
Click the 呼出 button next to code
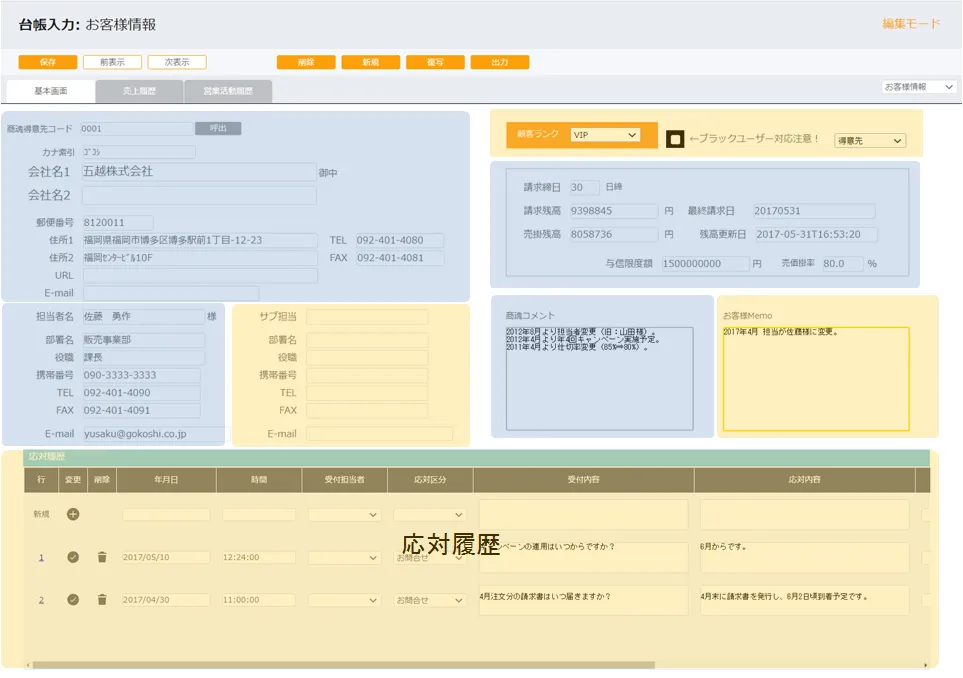pos(218,128)
